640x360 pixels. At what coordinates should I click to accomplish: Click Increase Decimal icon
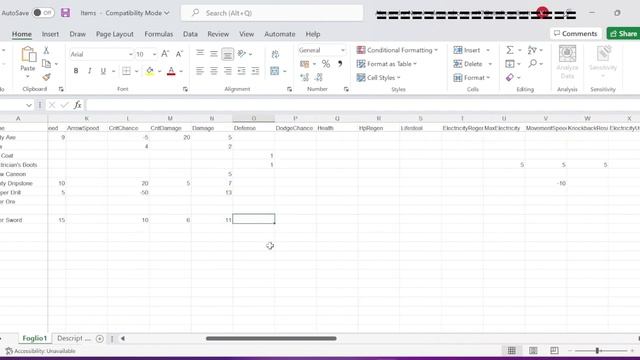tap(304, 77)
